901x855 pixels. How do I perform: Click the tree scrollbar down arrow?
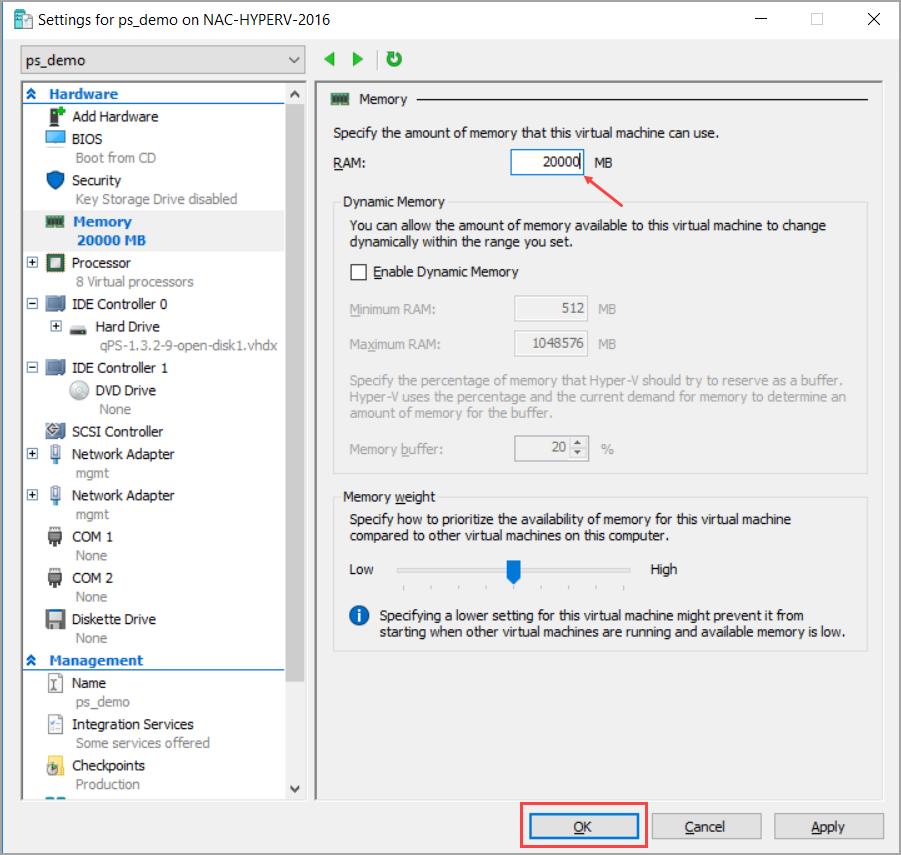pyautogui.click(x=295, y=789)
